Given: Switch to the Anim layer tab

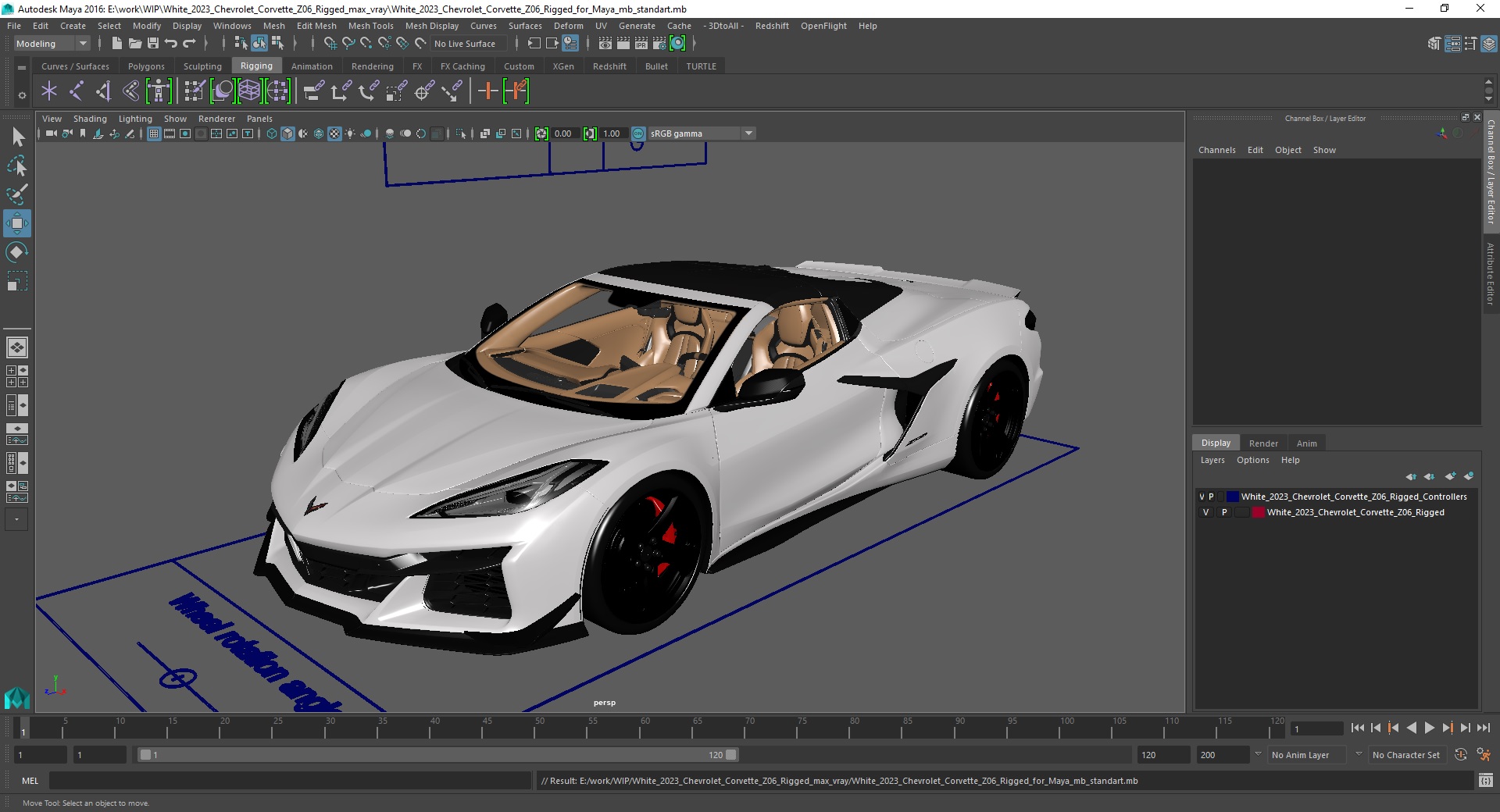Looking at the screenshot, I should click(x=1306, y=443).
